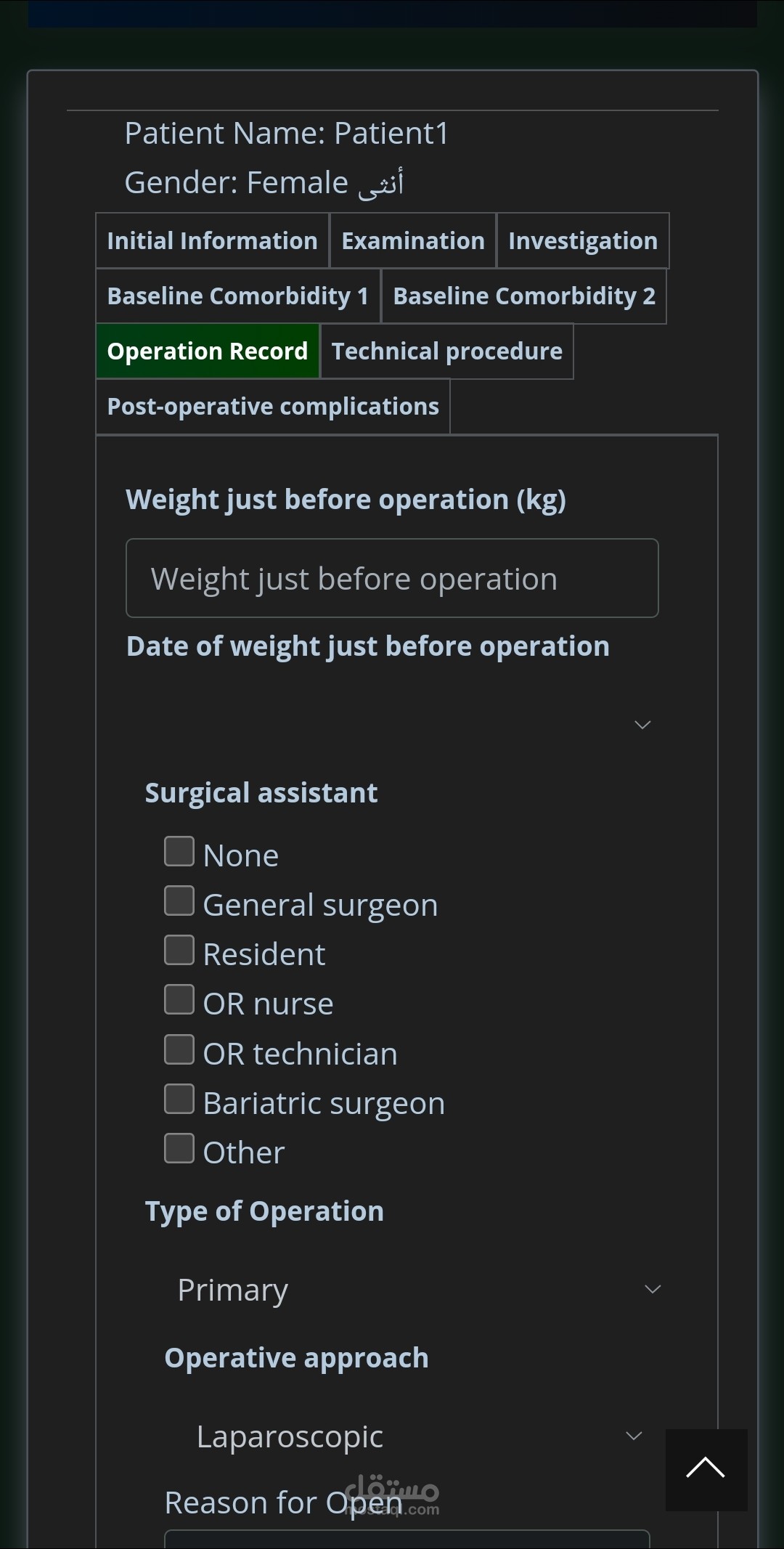Image resolution: width=784 pixels, height=1549 pixels.
Task: Open the Baseline Comorbidity 2 tab
Action: (524, 296)
